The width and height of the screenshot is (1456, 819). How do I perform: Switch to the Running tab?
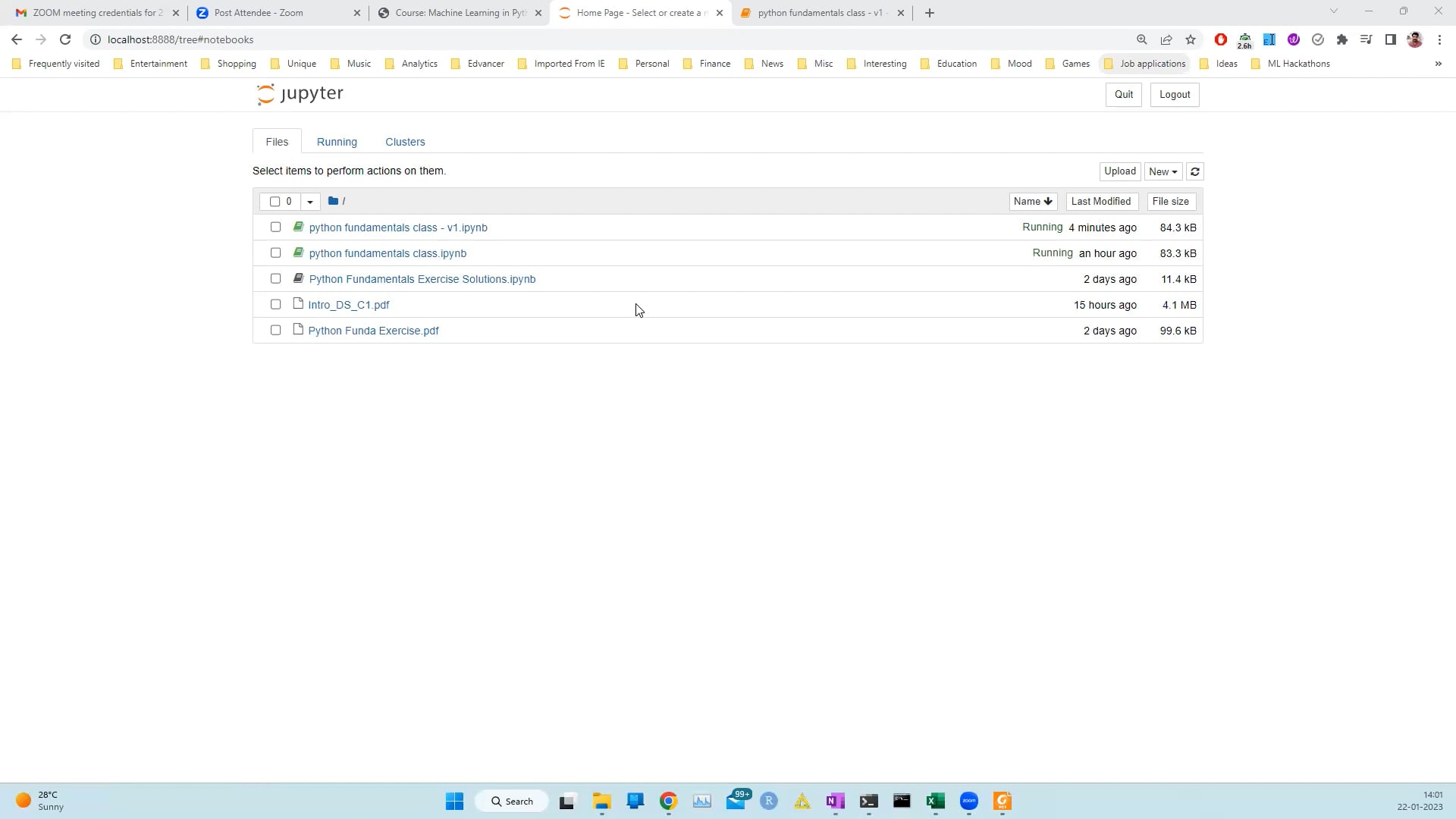tap(337, 142)
